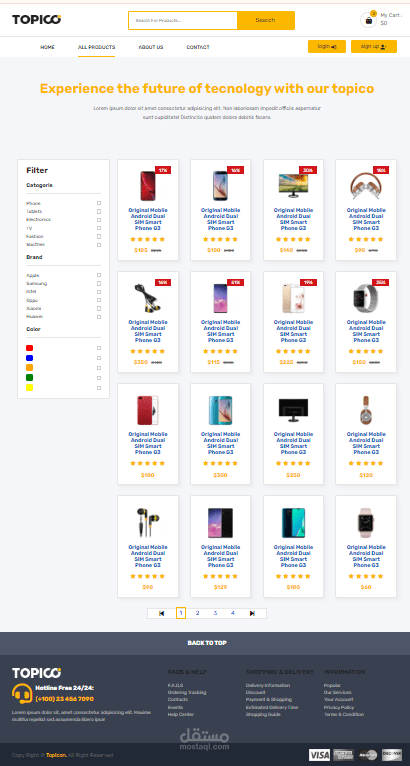This screenshot has height=766, width=410.
Task: Click the orange headset hotline icon
Action: point(22,694)
